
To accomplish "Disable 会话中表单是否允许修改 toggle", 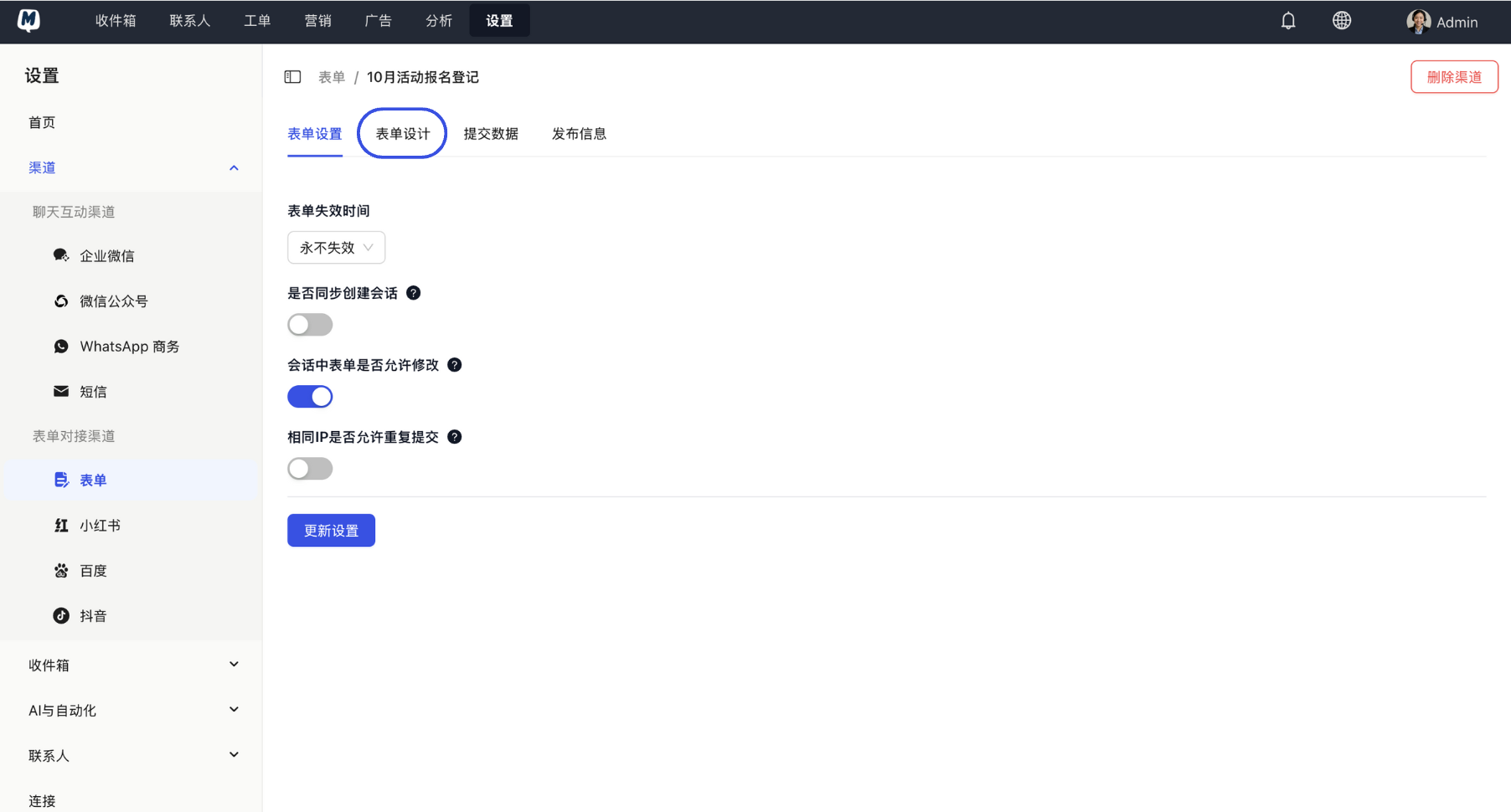I will coord(309,396).
